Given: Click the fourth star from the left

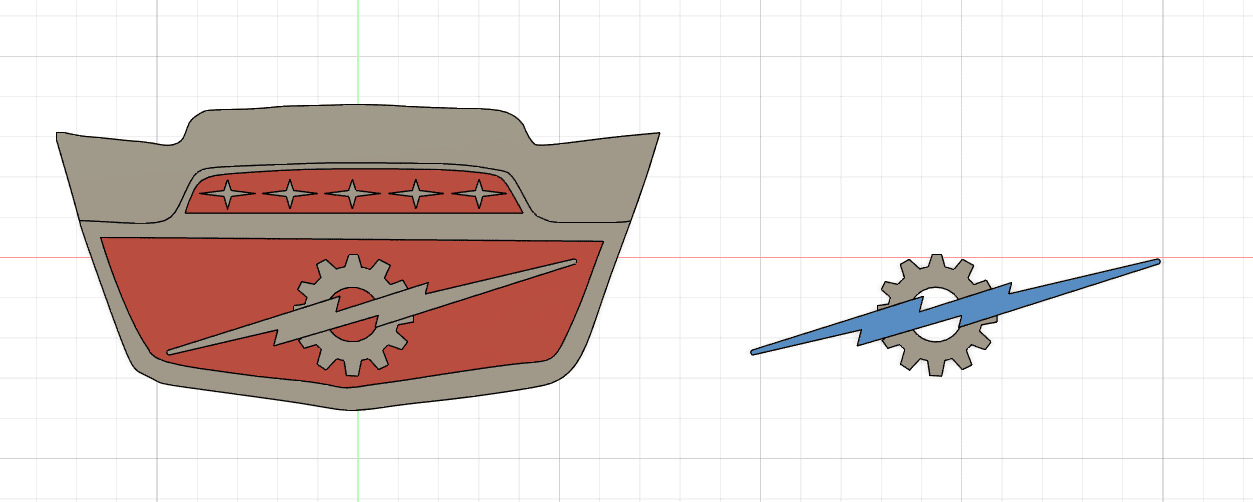Looking at the screenshot, I should click(416, 194).
